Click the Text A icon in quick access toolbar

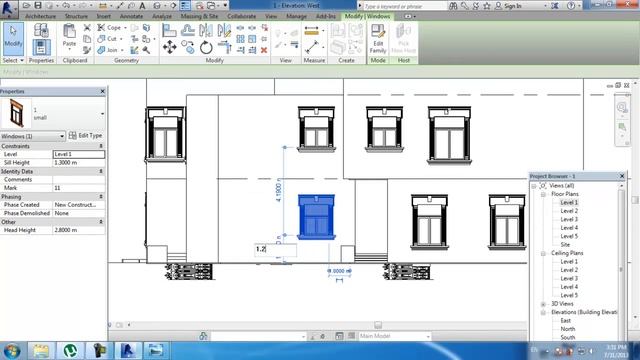(x=142, y=6)
